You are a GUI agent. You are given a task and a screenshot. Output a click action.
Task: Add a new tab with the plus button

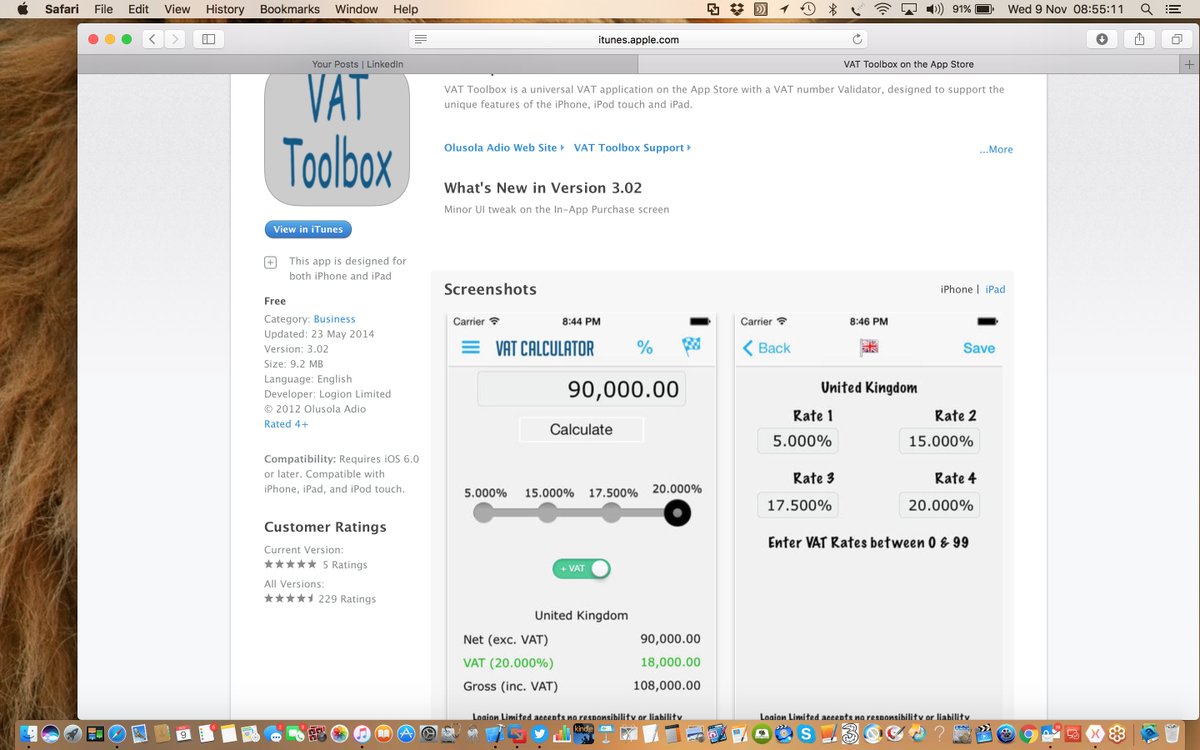[1189, 64]
